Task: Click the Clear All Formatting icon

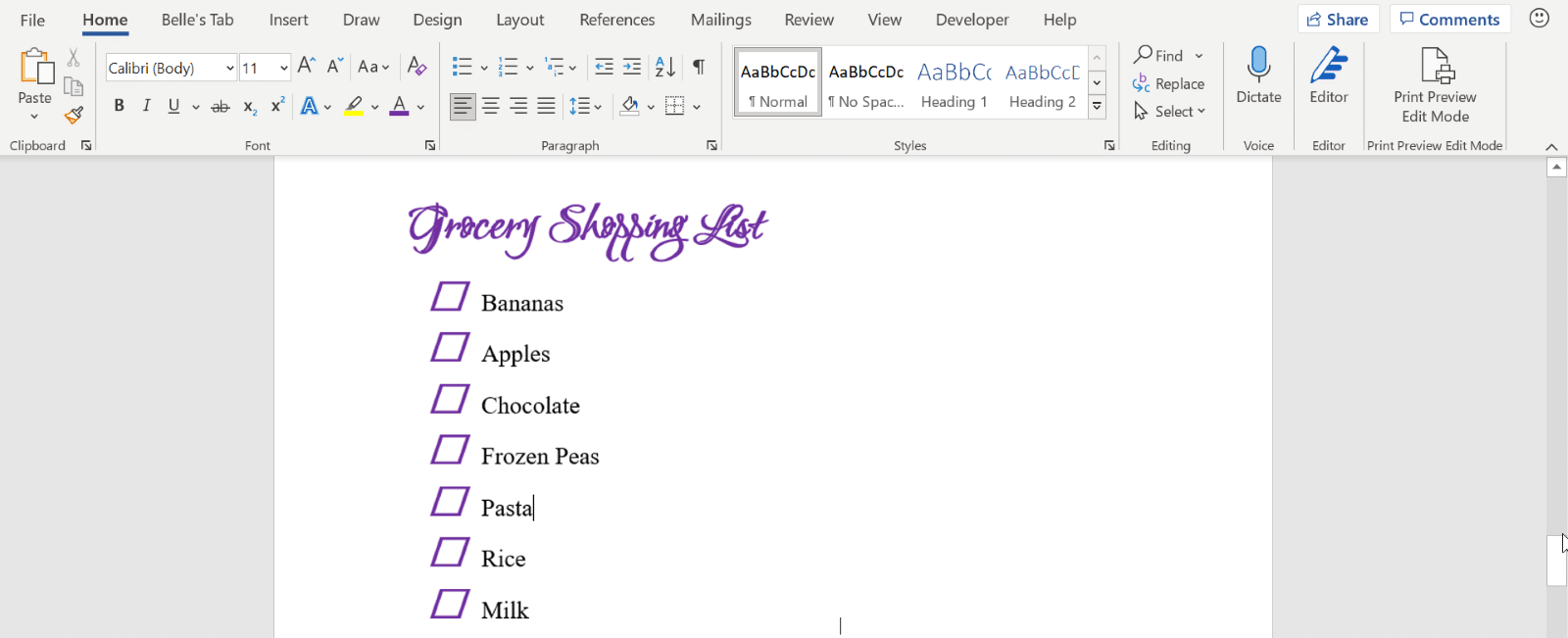Action: coord(416,67)
